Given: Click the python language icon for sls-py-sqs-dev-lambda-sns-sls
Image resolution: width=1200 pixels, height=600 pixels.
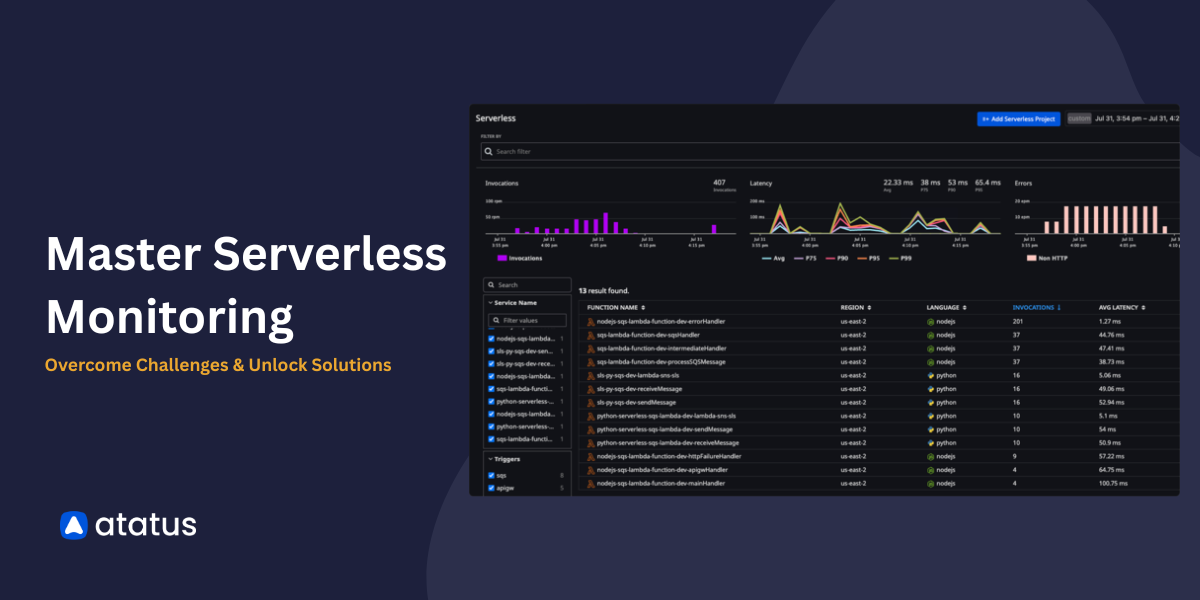Looking at the screenshot, I should 931,375.
